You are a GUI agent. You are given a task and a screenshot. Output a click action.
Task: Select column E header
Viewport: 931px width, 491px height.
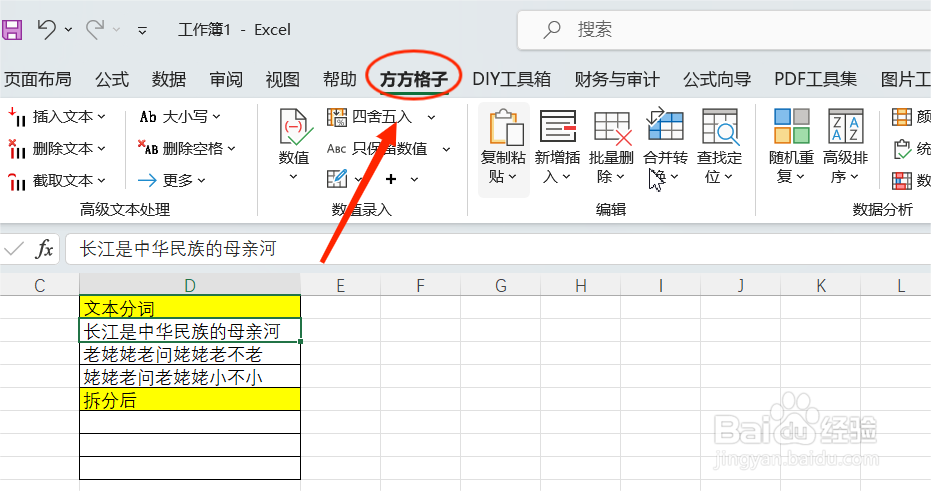tap(340, 286)
